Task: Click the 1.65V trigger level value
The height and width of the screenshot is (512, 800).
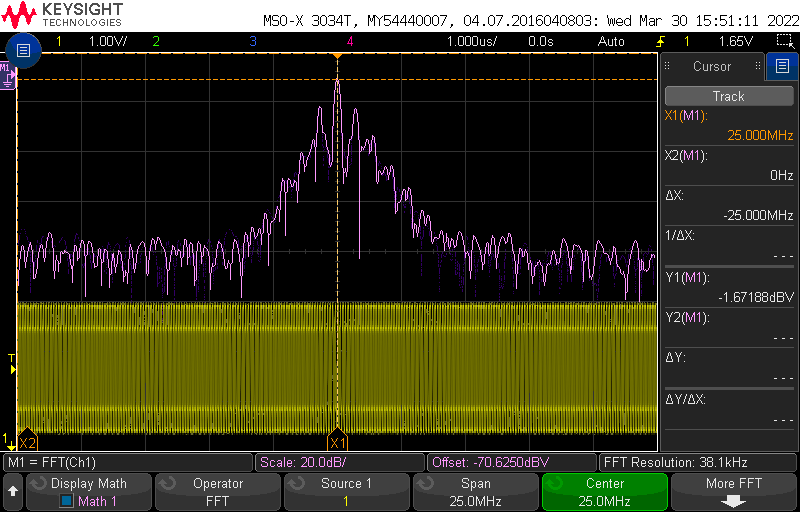Action: pyautogui.click(x=735, y=41)
